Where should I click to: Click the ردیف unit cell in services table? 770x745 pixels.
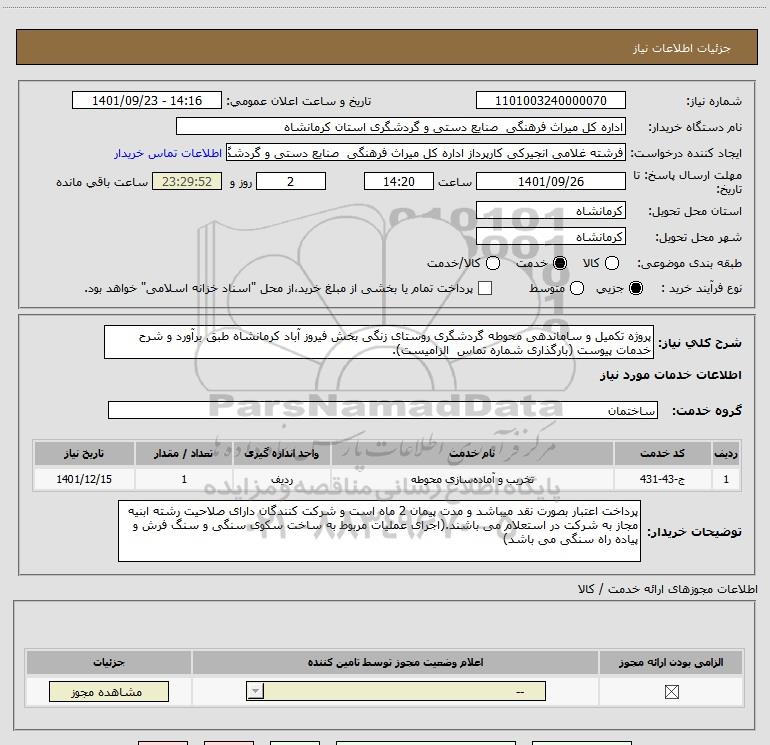[282, 479]
